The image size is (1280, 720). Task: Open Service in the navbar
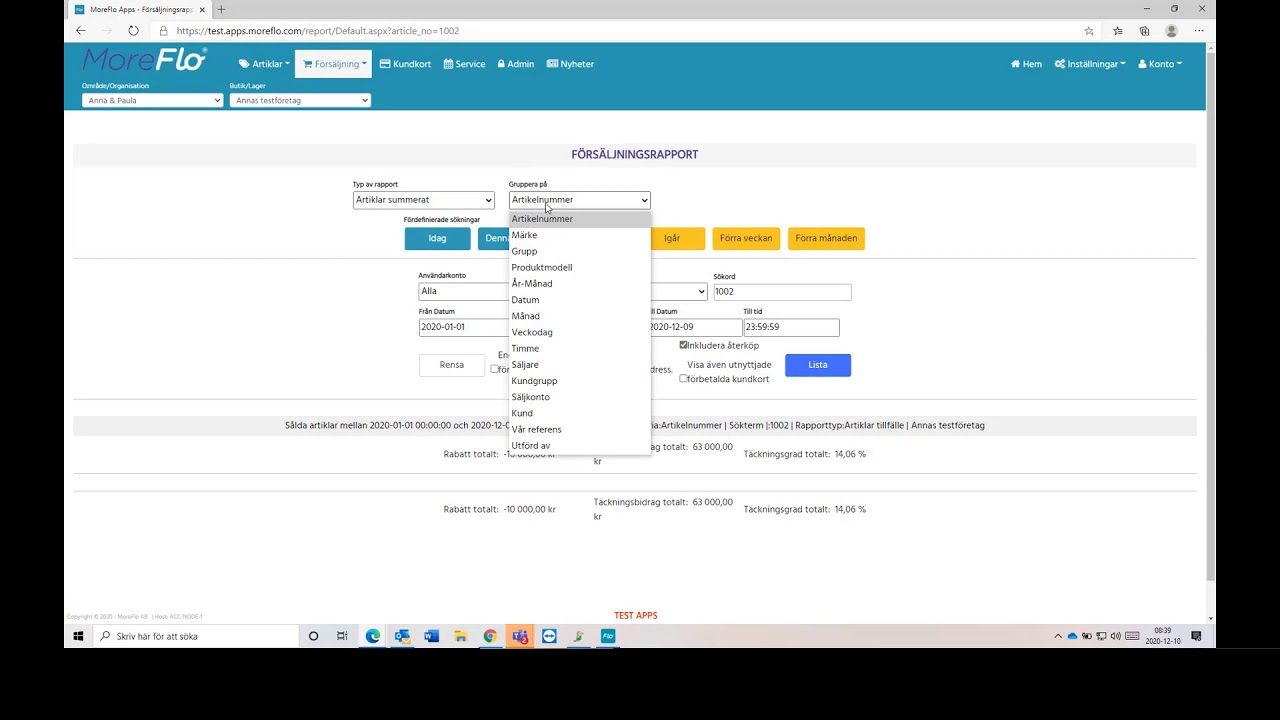464,64
